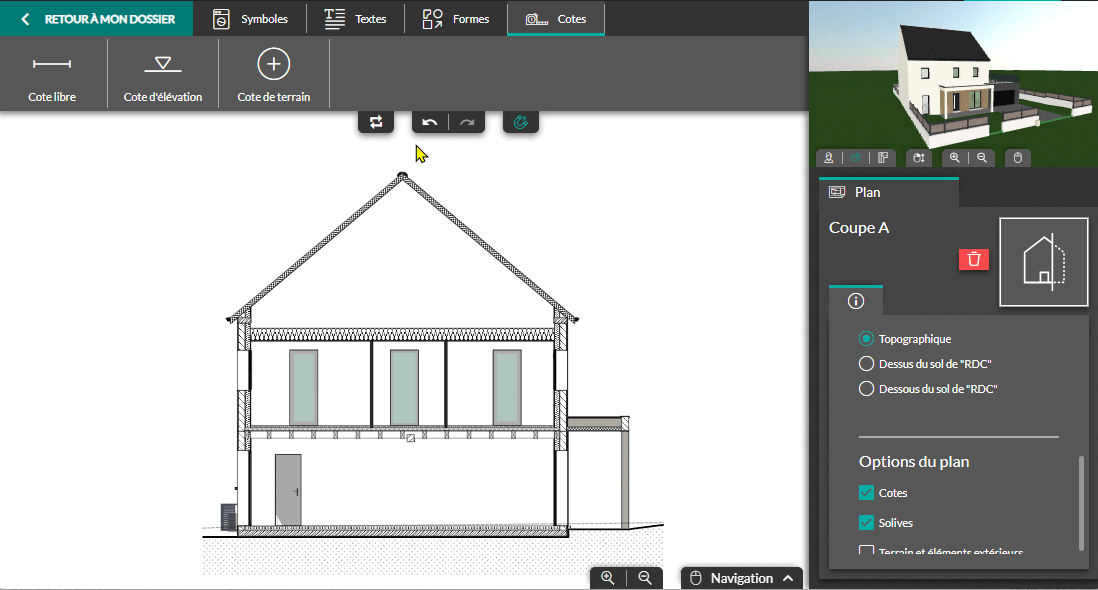Click the swap arrows icon above the plan

coord(376,122)
